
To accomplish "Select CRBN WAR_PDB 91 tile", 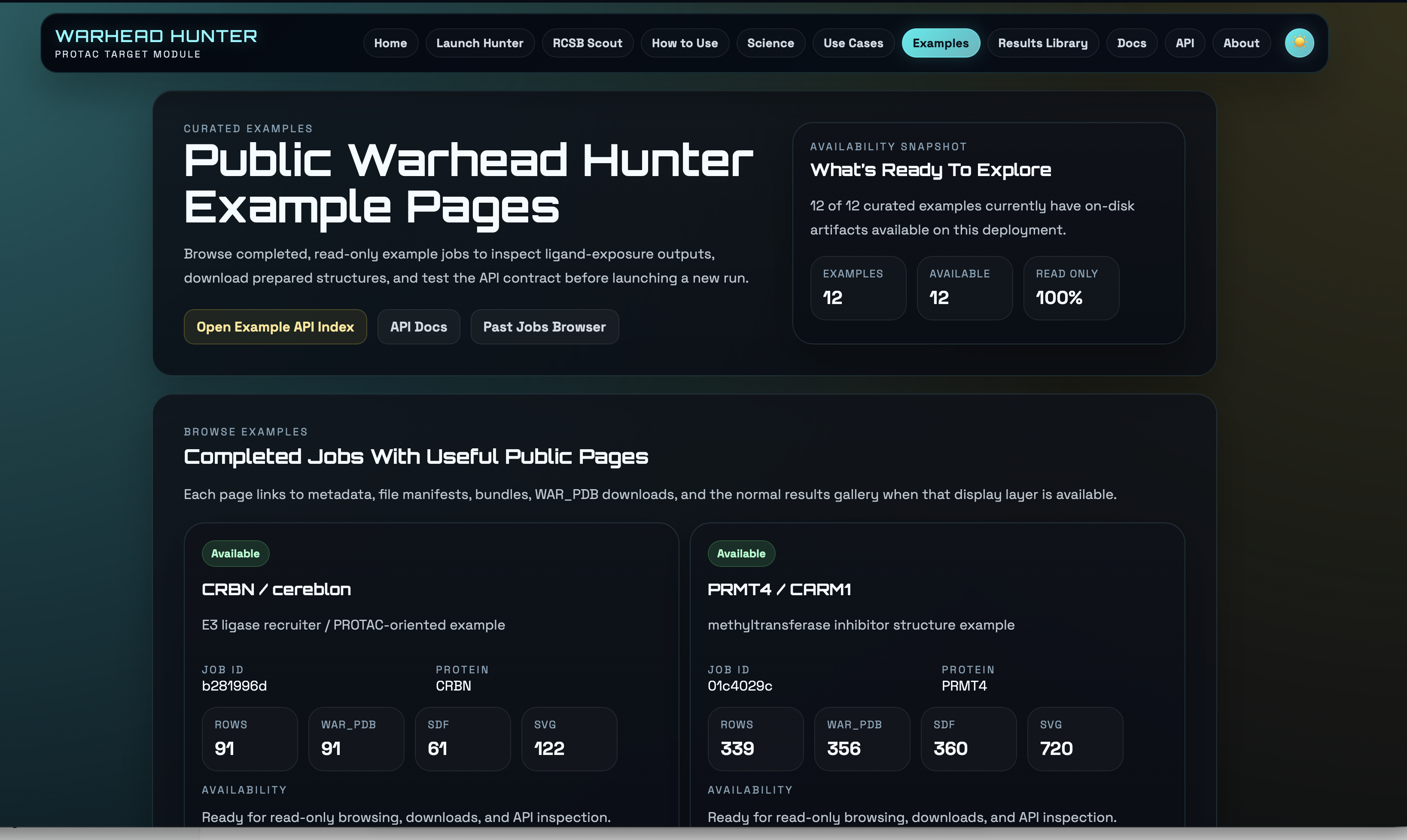I will pos(356,739).
